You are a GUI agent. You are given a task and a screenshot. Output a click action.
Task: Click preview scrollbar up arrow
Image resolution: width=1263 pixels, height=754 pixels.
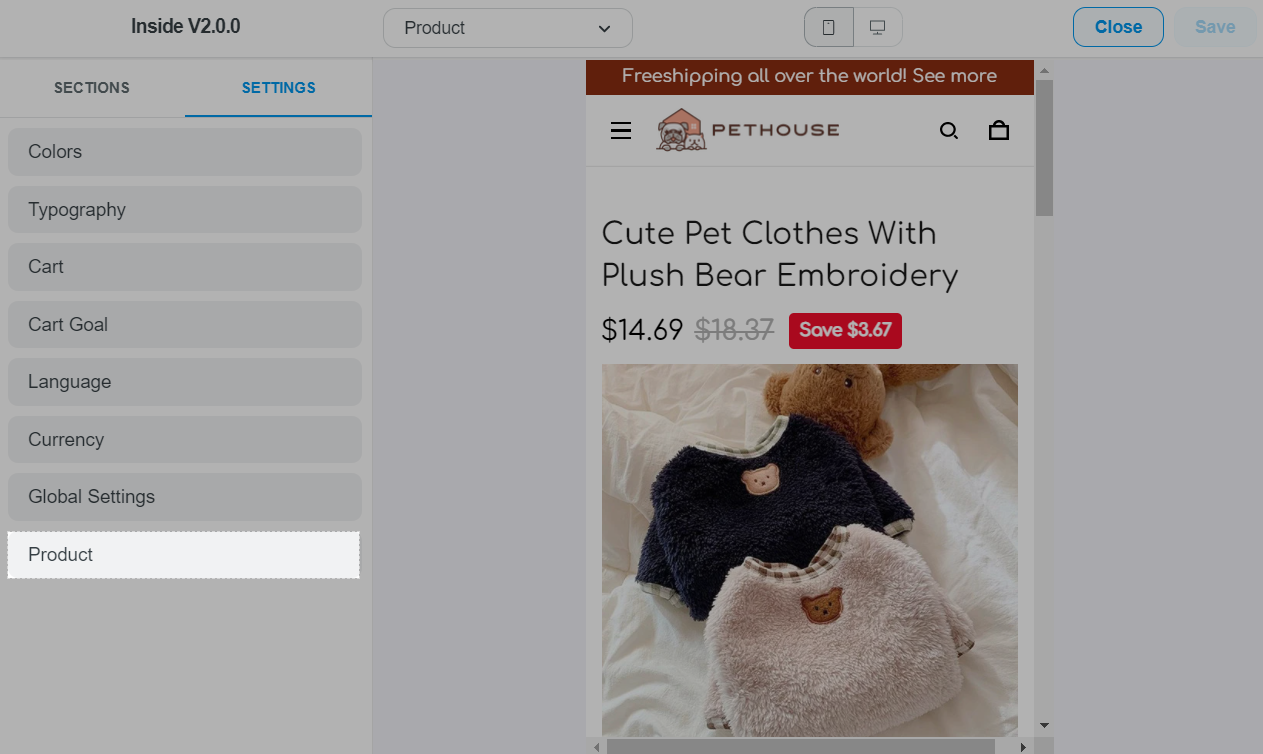(1044, 70)
